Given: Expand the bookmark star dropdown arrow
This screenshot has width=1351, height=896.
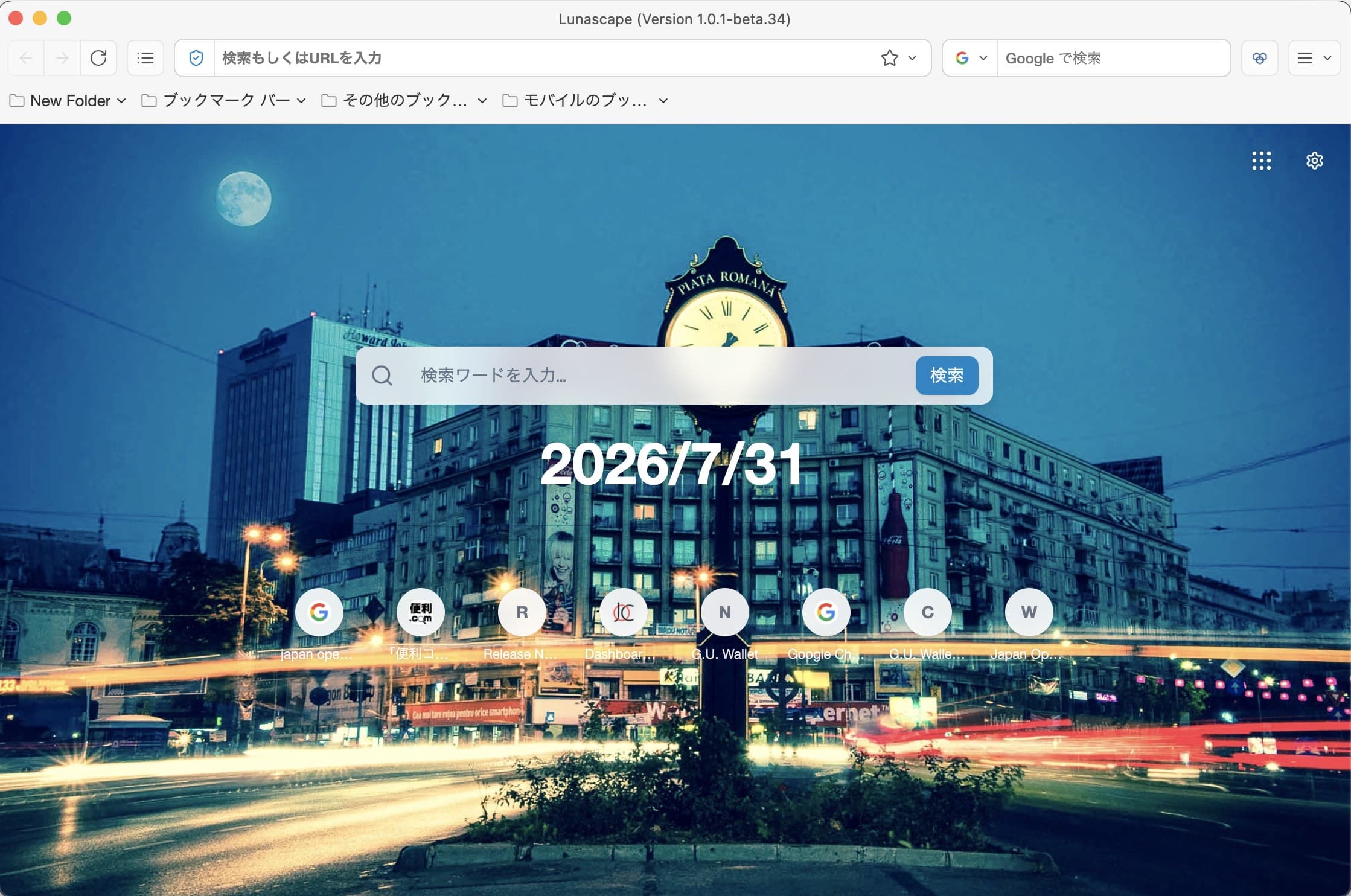Looking at the screenshot, I should (x=912, y=58).
